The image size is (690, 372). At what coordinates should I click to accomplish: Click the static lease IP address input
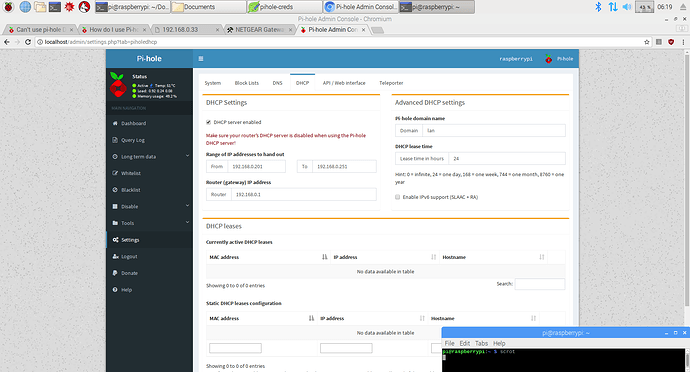click(x=346, y=348)
